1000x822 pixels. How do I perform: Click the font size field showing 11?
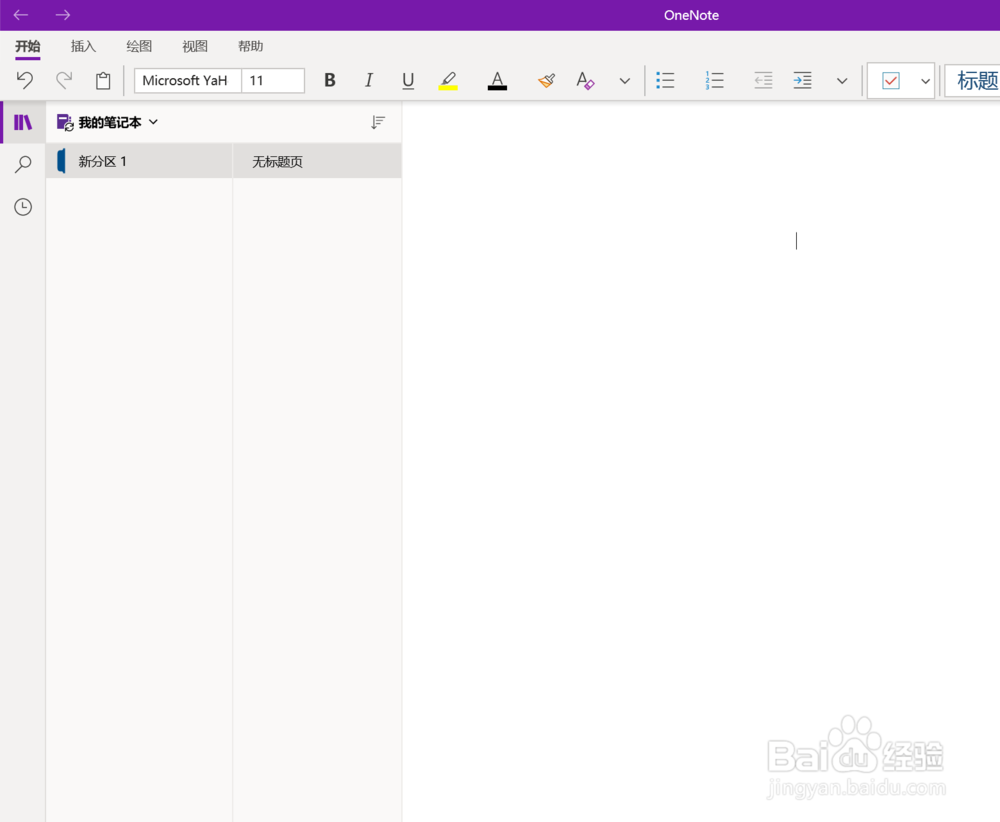click(273, 80)
